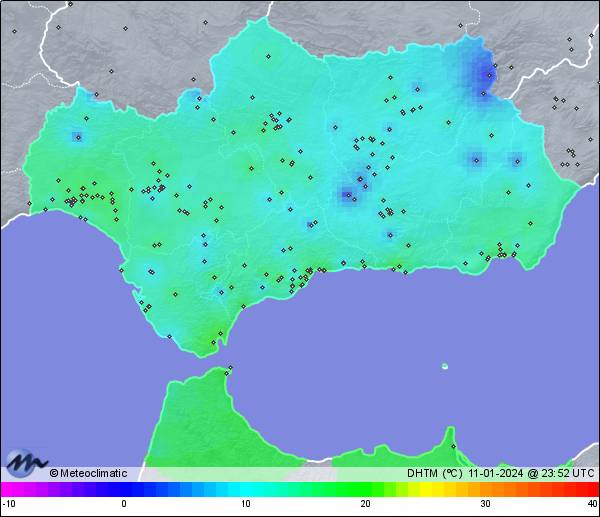This screenshot has width=600, height=517.
Task: Click the 20 scale label
Action: tap(365, 504)
